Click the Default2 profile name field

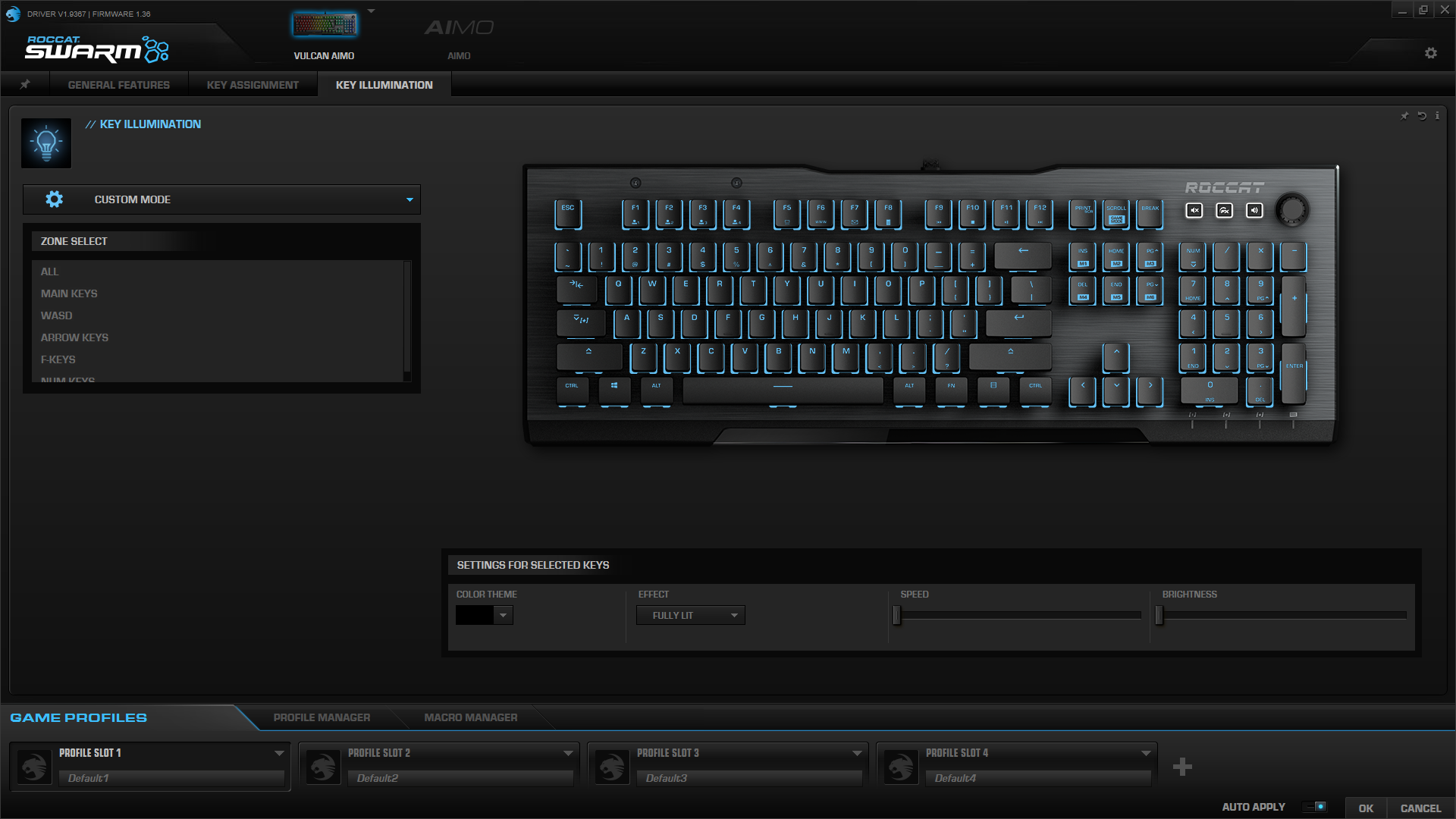460,778
